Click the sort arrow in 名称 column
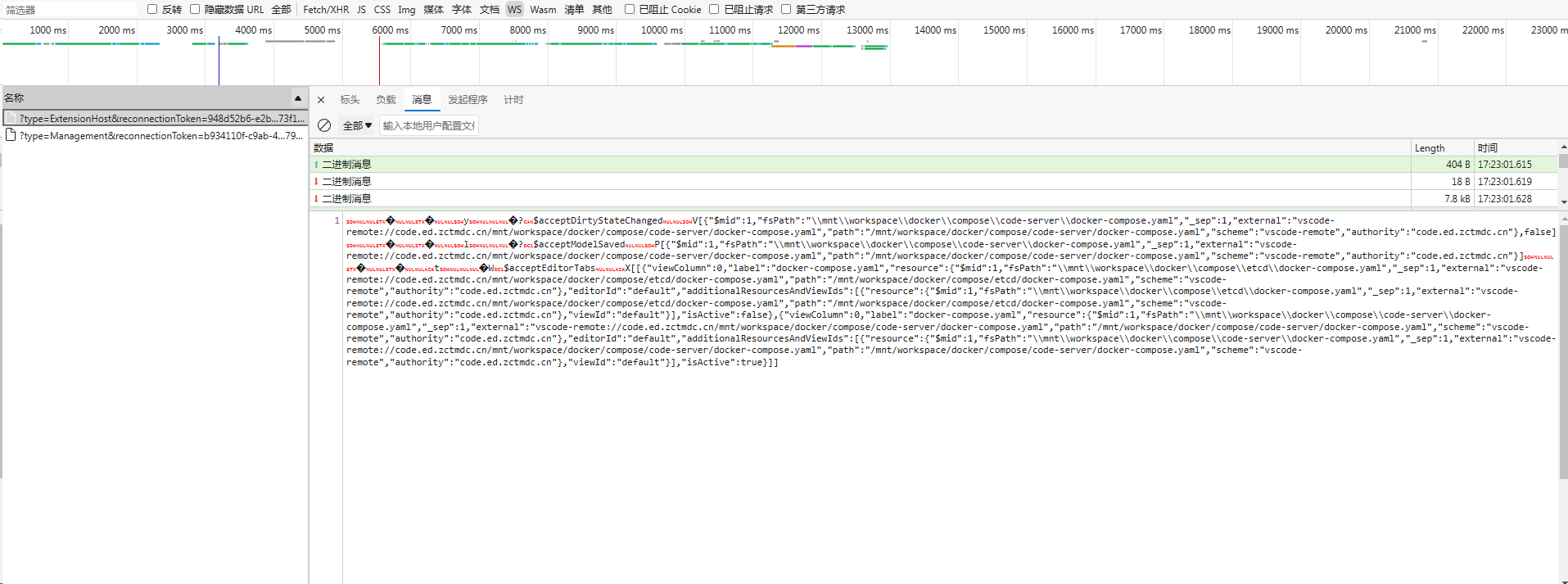 click(298, 98)
